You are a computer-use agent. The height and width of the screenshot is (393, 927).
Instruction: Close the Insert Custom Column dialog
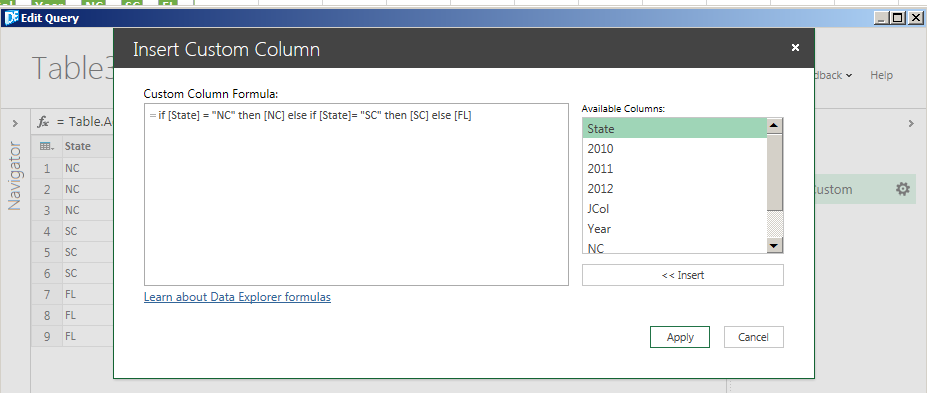[x=795, y=48]
